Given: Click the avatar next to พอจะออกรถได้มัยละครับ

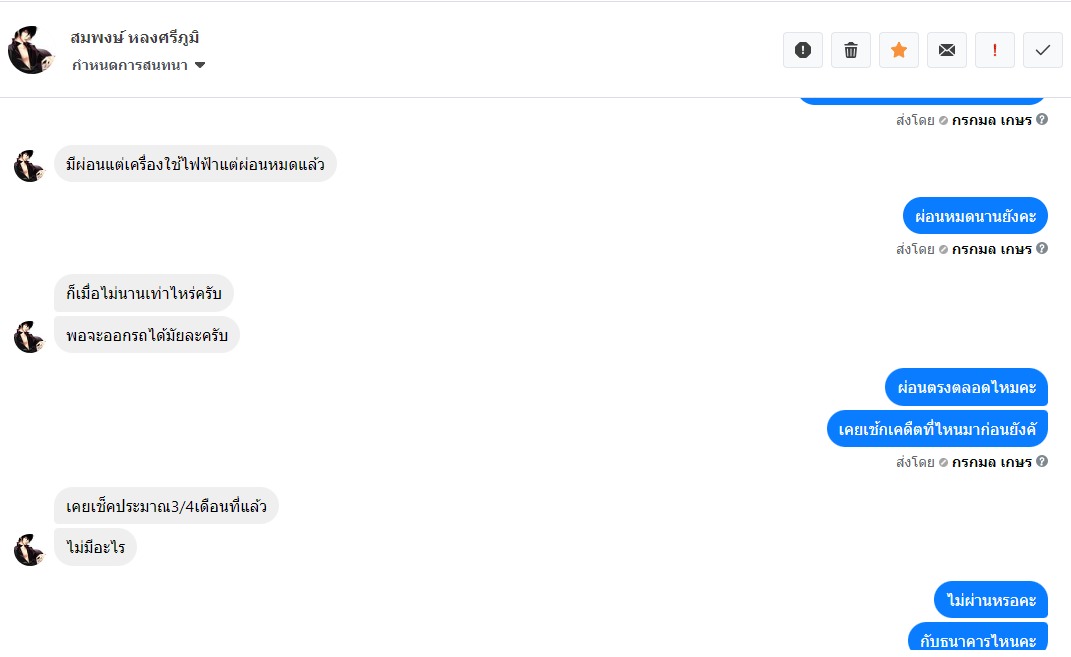Looking at the screenshot, I should pos(29,336).
